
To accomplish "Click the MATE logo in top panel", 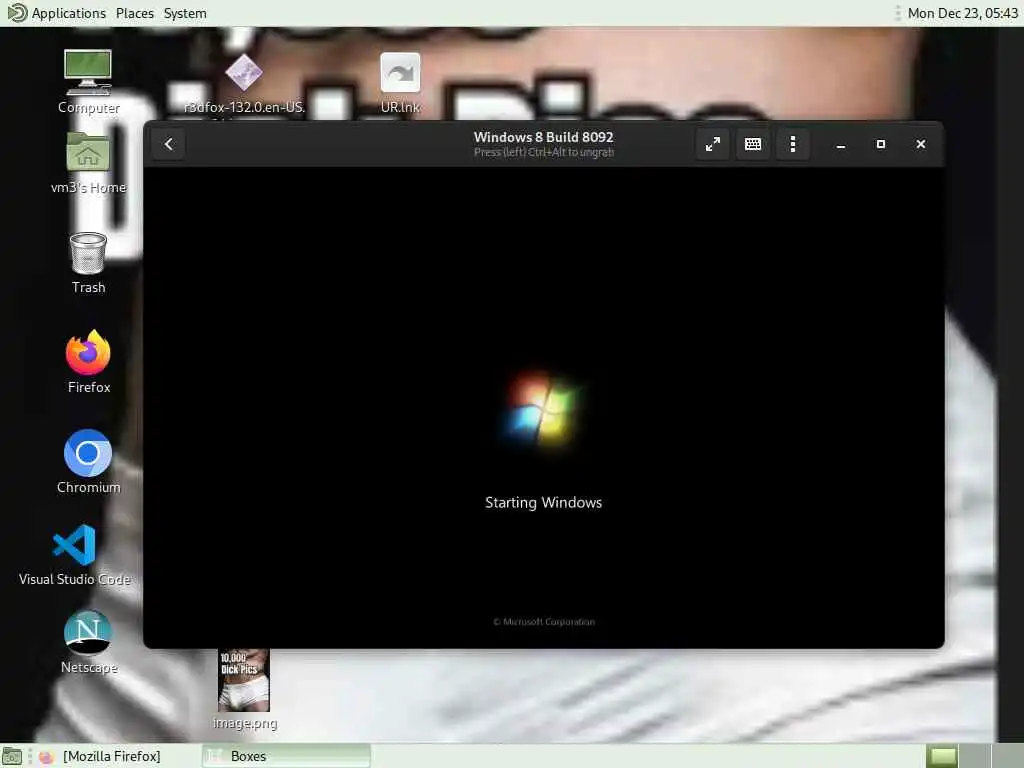I will (x=17, y=12).
